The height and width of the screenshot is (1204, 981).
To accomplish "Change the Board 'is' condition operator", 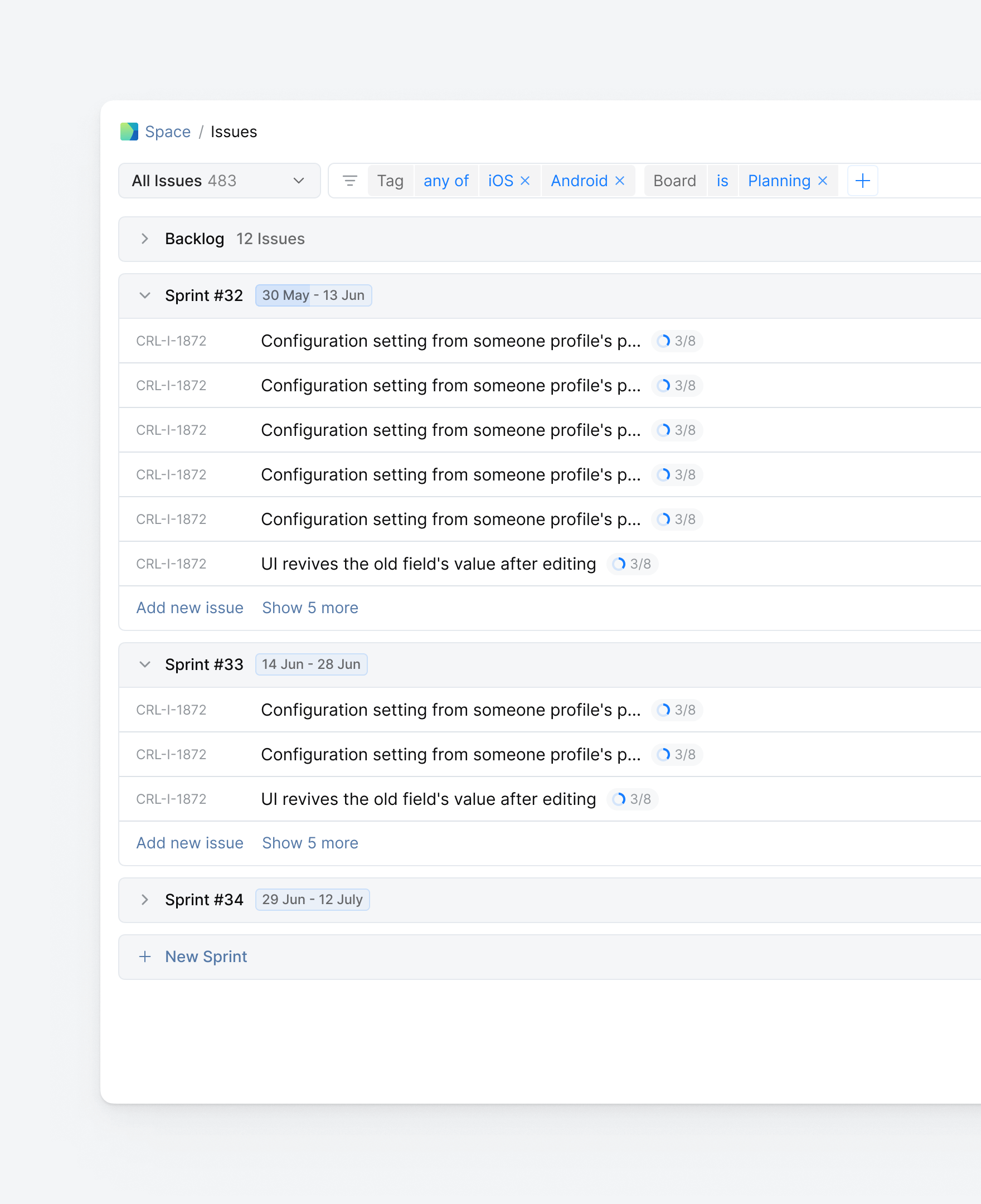I will pos(722,181).
